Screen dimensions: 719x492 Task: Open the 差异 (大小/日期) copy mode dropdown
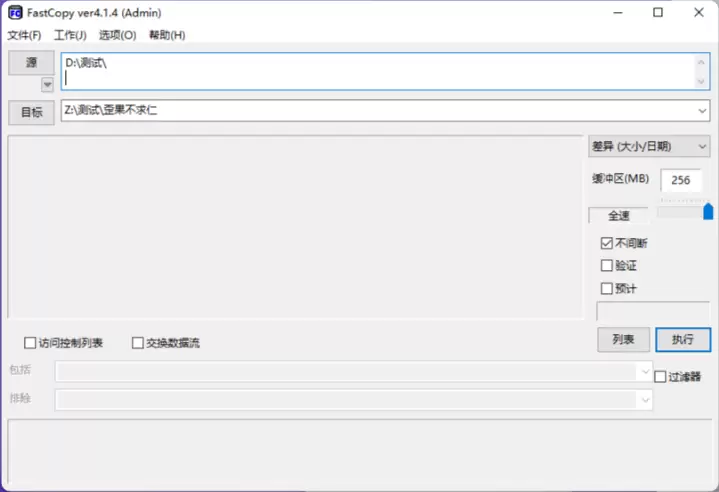[x=649, y=146]
